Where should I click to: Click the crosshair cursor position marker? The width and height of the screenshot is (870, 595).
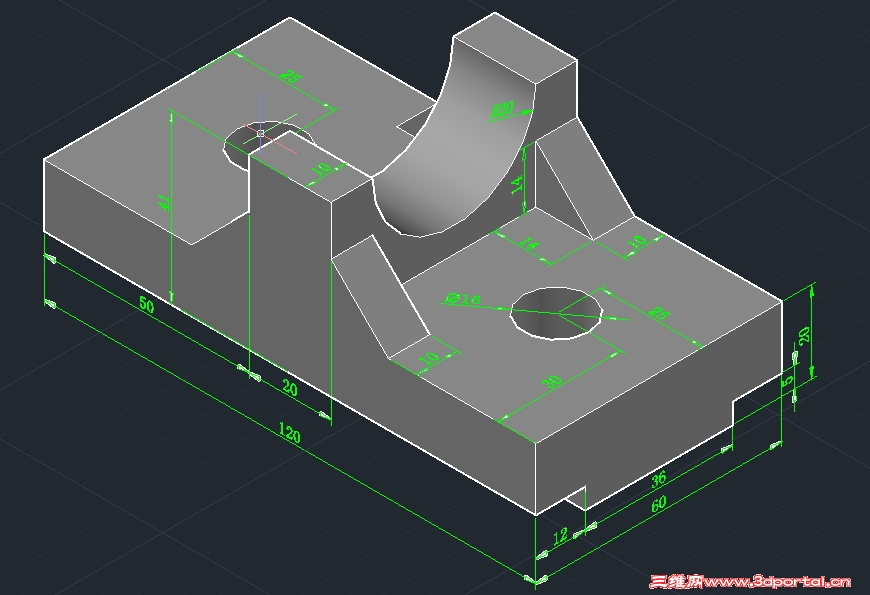[258, 130]
